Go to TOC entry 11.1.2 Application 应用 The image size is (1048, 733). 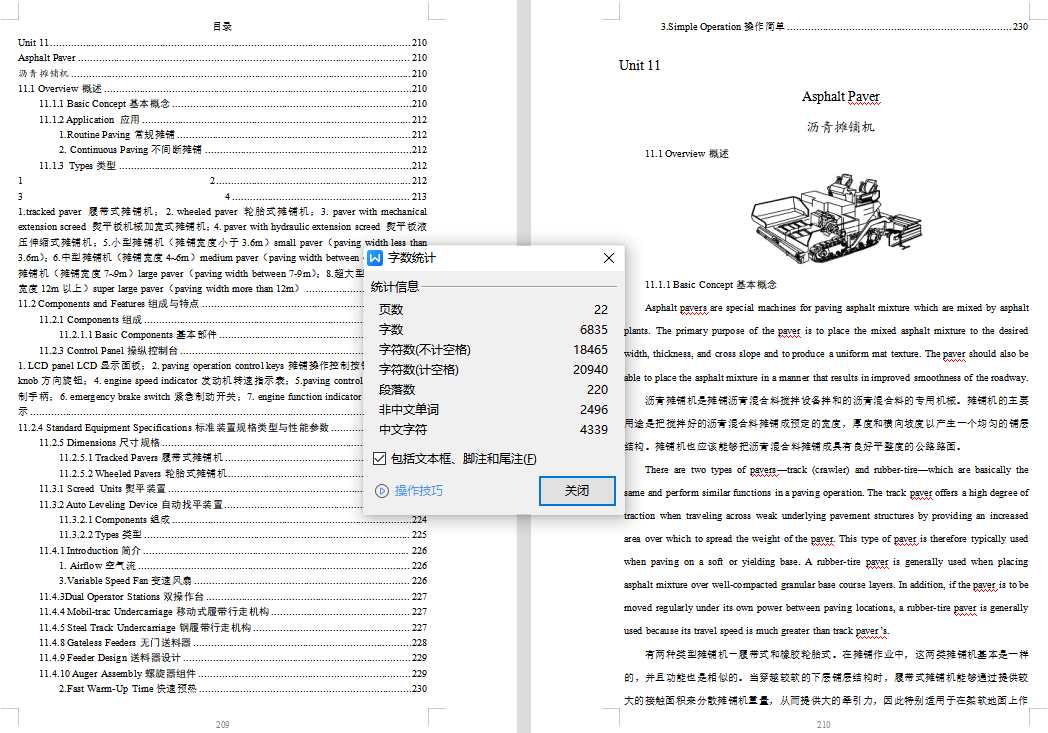89,120
